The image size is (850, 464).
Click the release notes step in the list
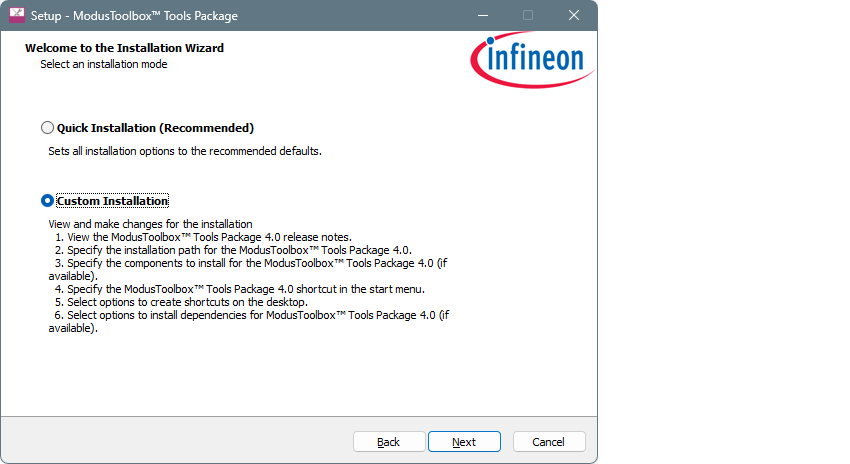click(x=203, y=237)
